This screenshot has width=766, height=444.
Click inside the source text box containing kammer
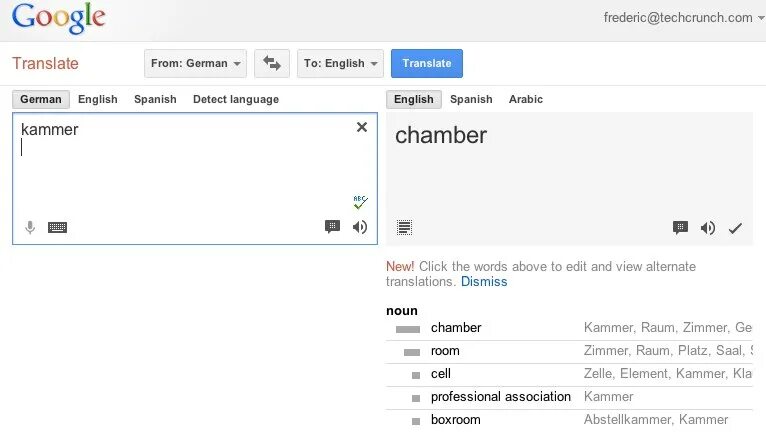(x=195, y=179)
